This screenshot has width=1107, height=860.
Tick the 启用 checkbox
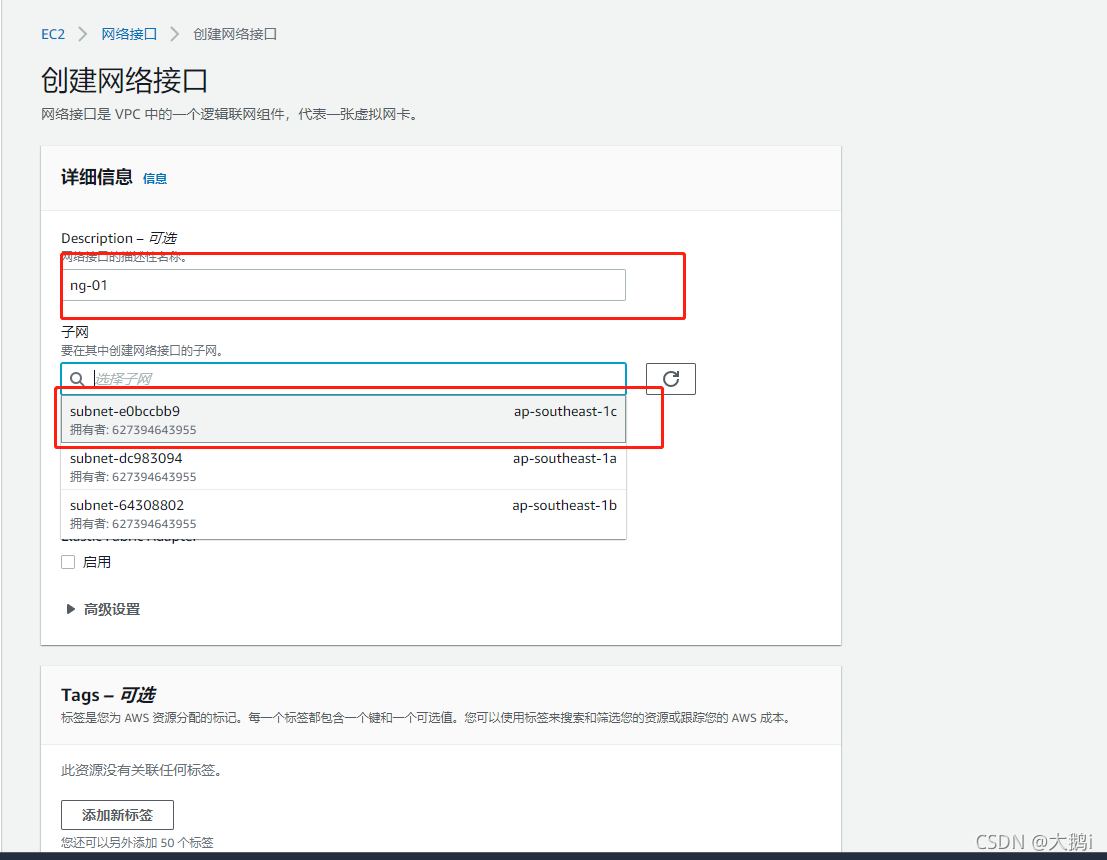point(68,562)
